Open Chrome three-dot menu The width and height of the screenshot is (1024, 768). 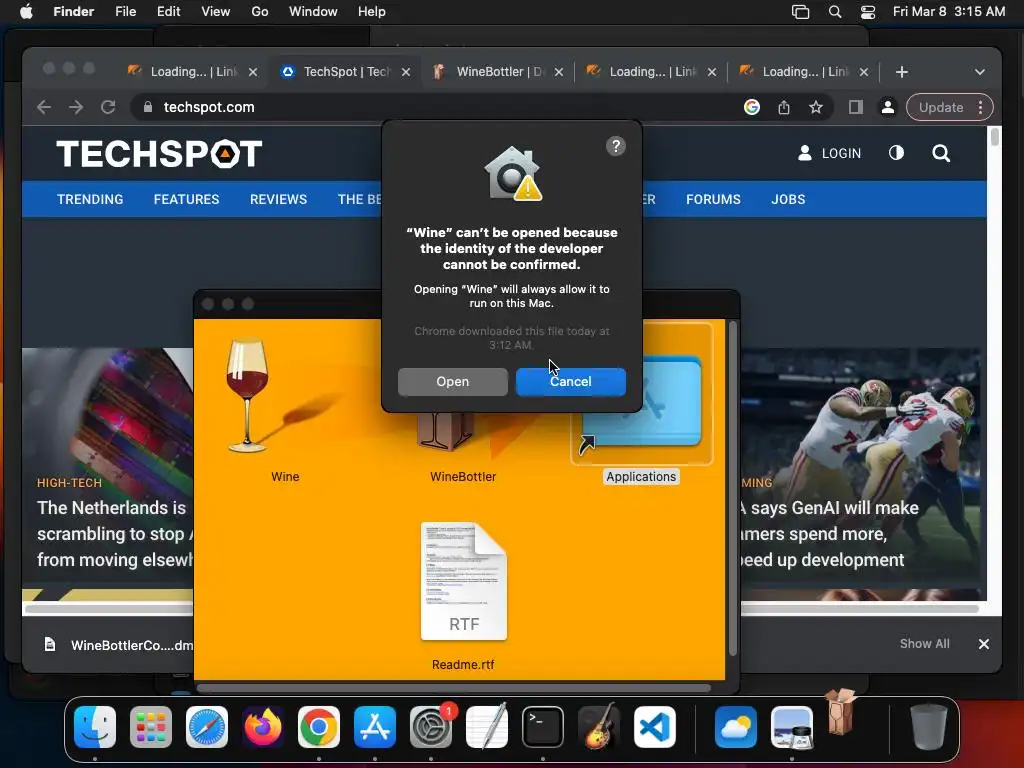pos(980,107)
